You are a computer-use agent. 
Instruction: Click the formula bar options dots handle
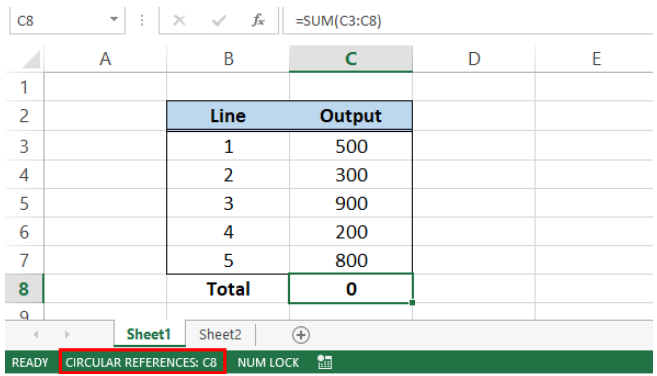[142, 20]
